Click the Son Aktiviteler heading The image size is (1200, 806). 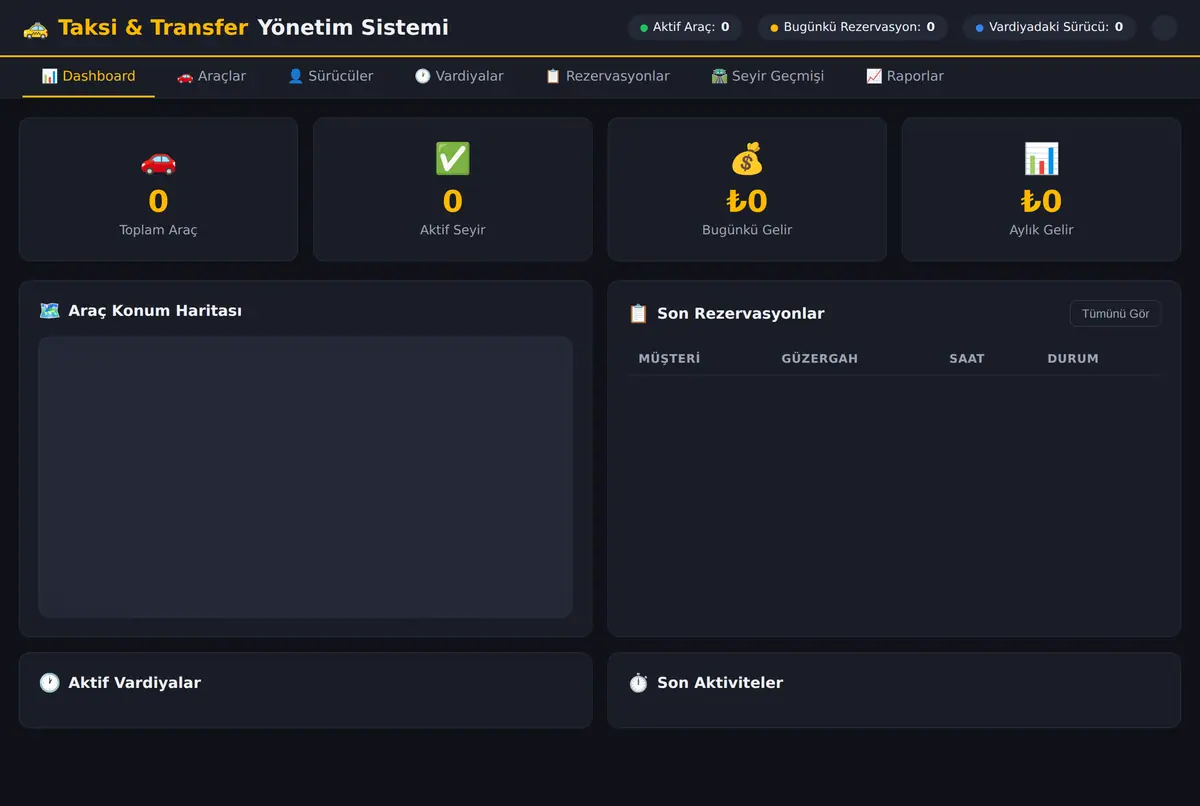click(720, 682)
